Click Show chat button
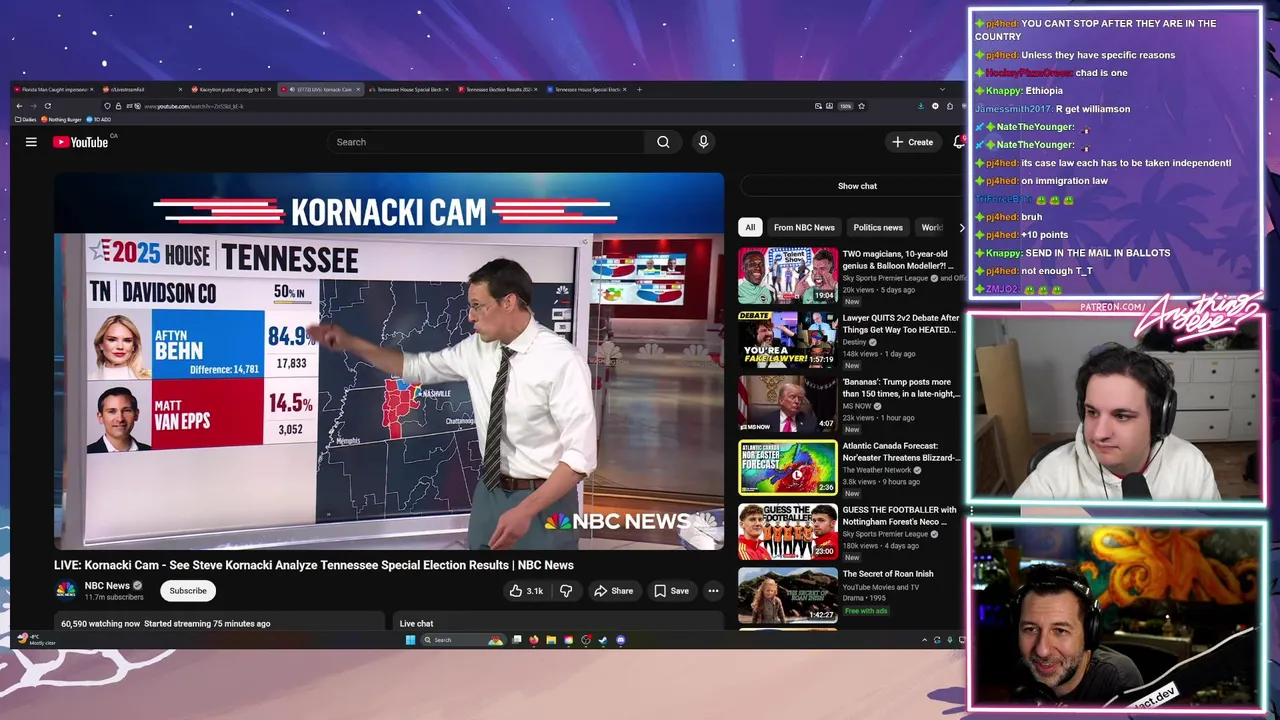This screenshot has height=720, width=1280. 857,186
